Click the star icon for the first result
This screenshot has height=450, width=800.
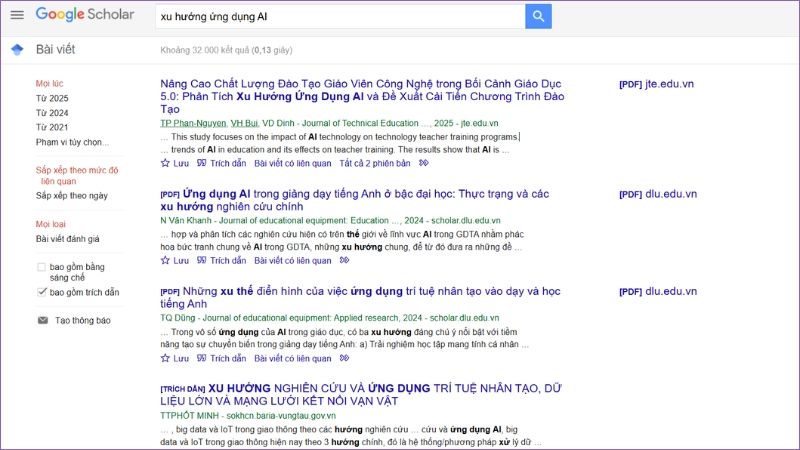165,163
